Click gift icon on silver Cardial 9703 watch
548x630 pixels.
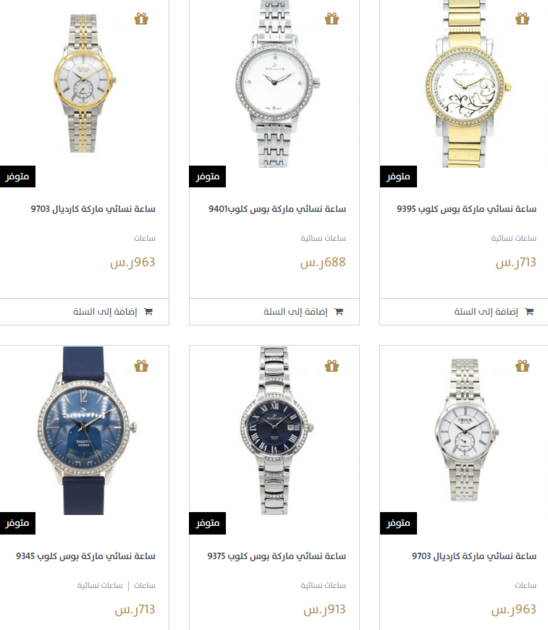(522, 366)
